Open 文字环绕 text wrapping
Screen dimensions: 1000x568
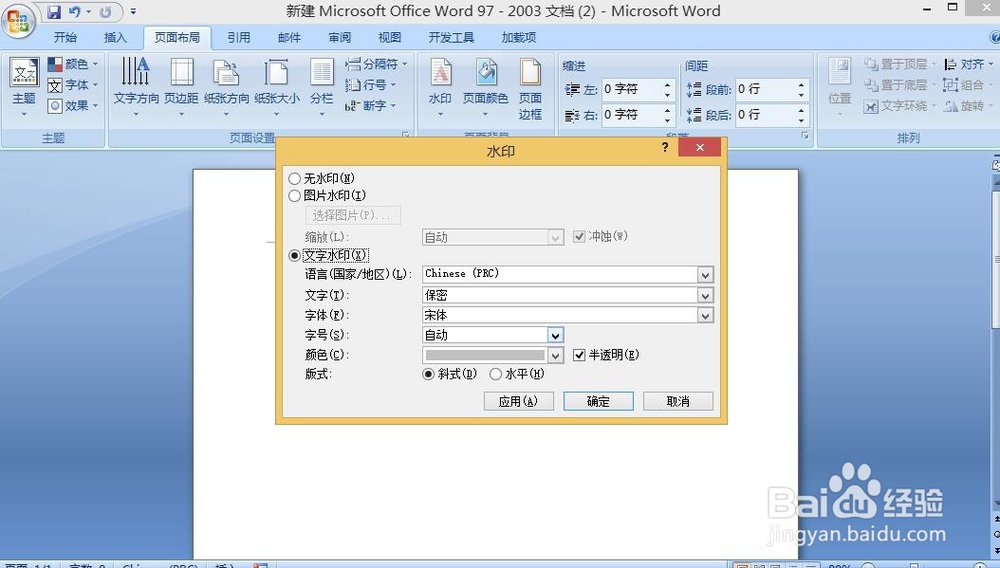[x=900, y=106]
